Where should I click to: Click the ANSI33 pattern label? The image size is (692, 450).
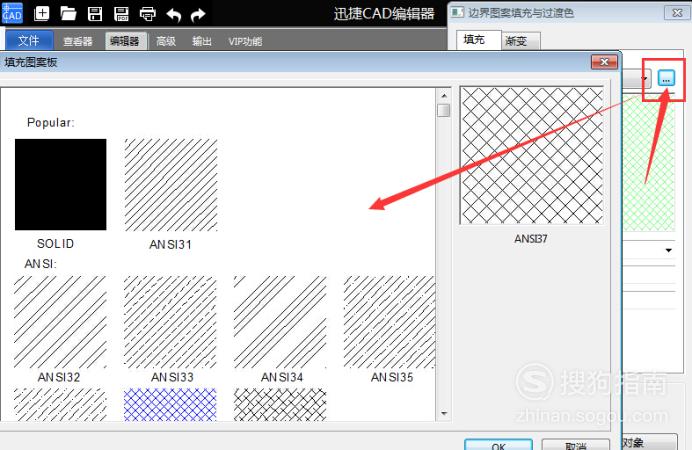(172, 377)
